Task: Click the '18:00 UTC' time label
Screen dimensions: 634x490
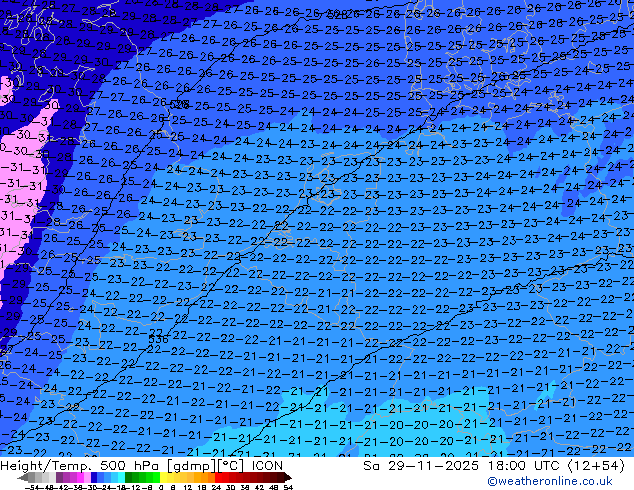Action: pyautogui.click(x=524, y=466)
